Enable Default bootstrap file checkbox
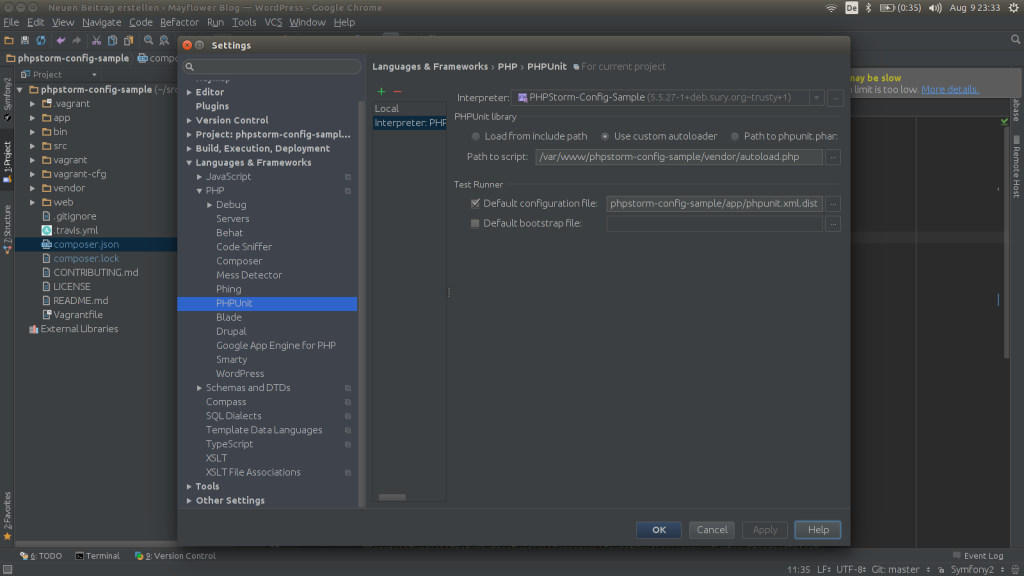1024x576 pixels. pos(475,223)
